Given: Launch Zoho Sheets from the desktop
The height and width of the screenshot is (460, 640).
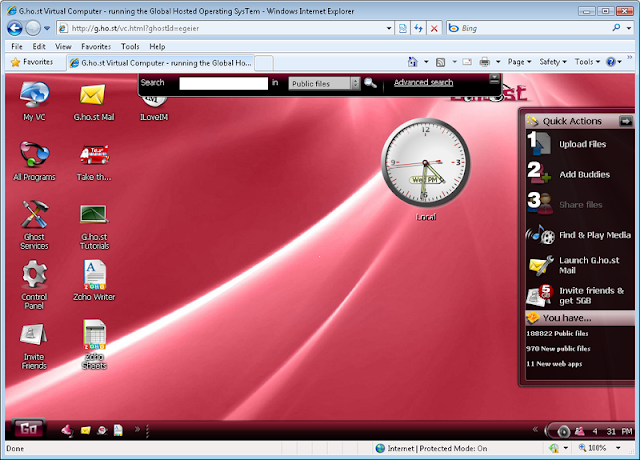Looking at the screenshot, I should tap(94, 344).
